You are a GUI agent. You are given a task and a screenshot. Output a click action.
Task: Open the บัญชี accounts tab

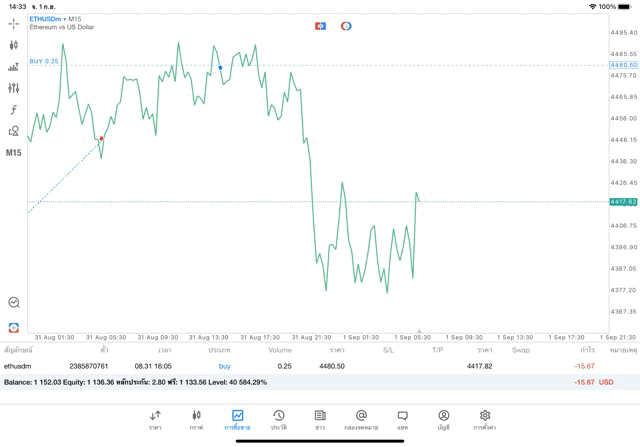(443, 419)
